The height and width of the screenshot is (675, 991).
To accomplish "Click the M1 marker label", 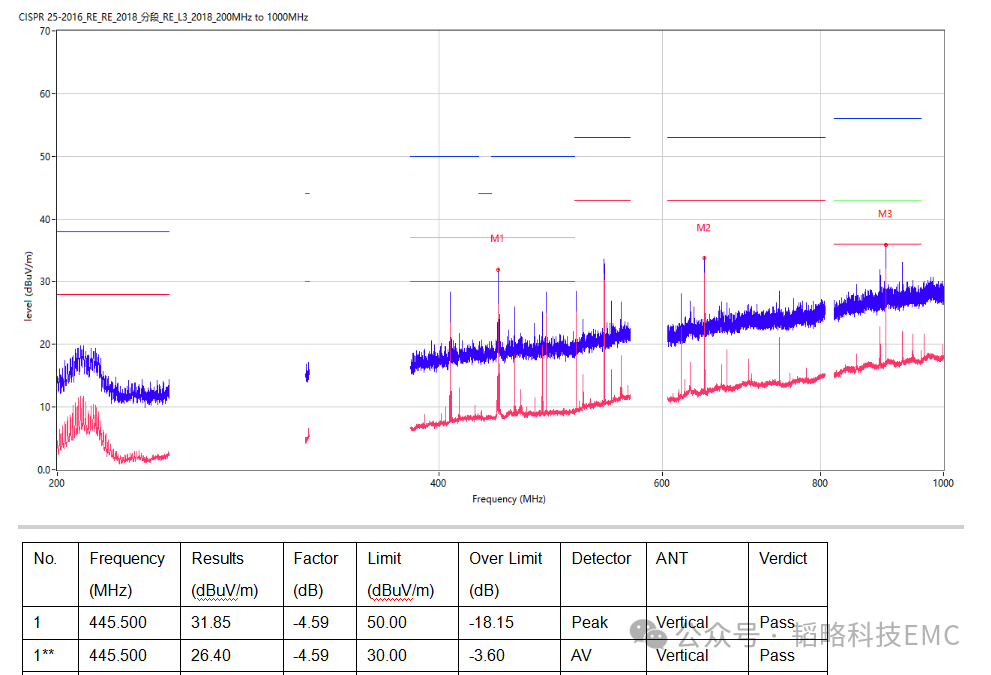I will [x=497, y=239].
